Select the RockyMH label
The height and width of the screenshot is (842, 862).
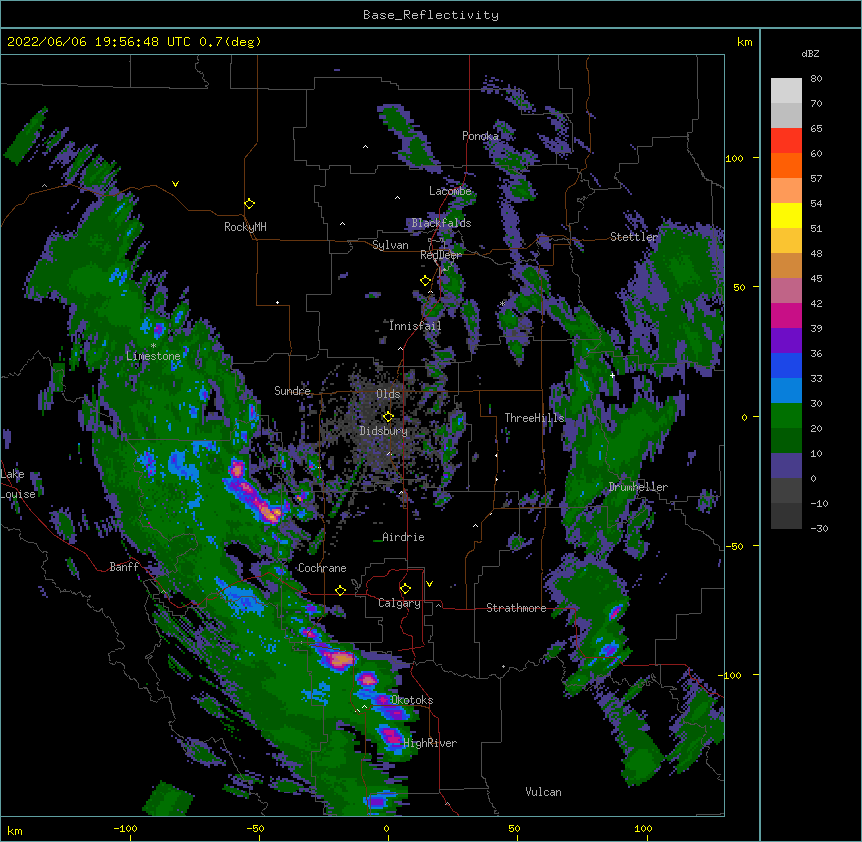tap(245, 227)
